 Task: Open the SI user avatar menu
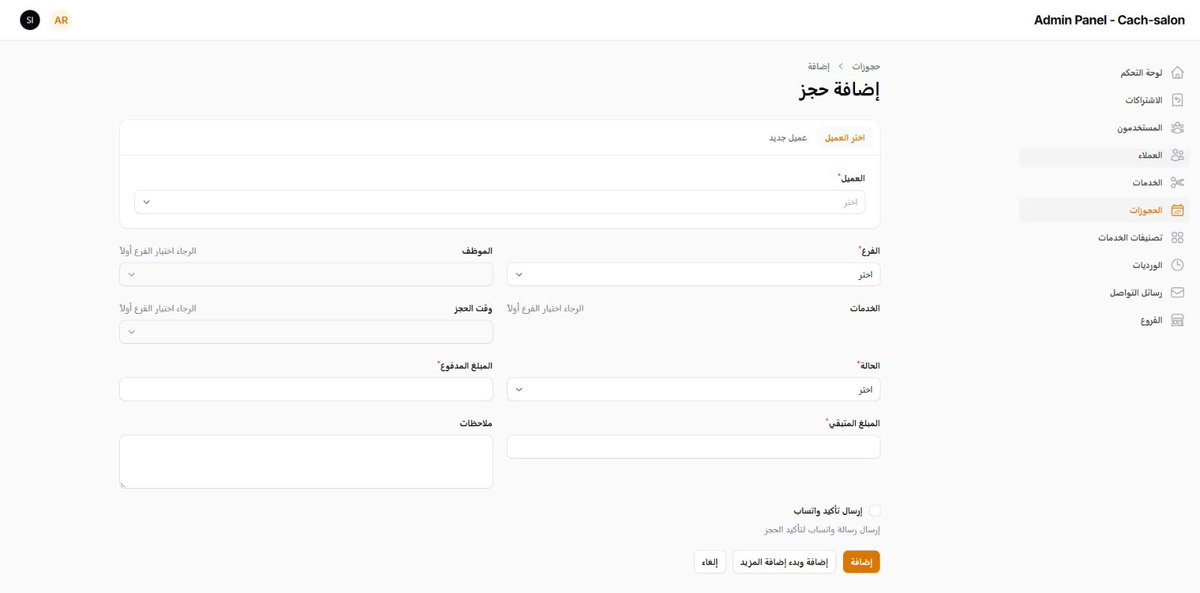(30, 20)
